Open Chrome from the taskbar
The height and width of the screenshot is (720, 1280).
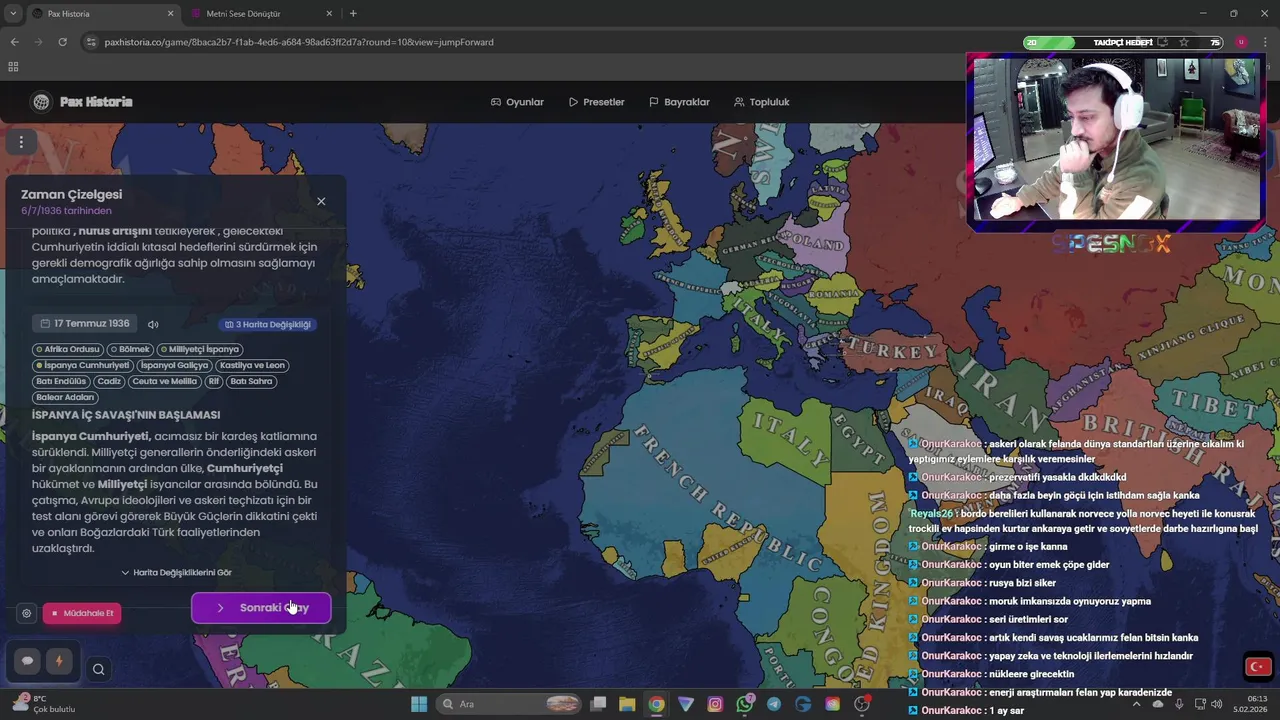tap(656, 704)
